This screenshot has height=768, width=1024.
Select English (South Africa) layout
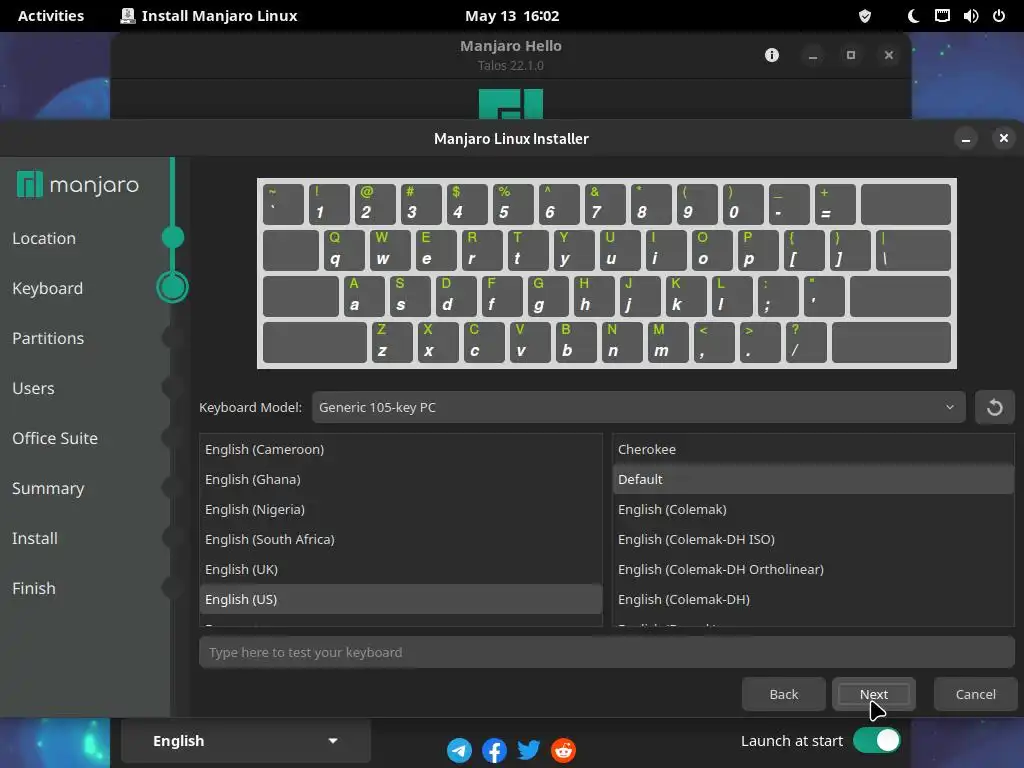click(x=400, y=539)
